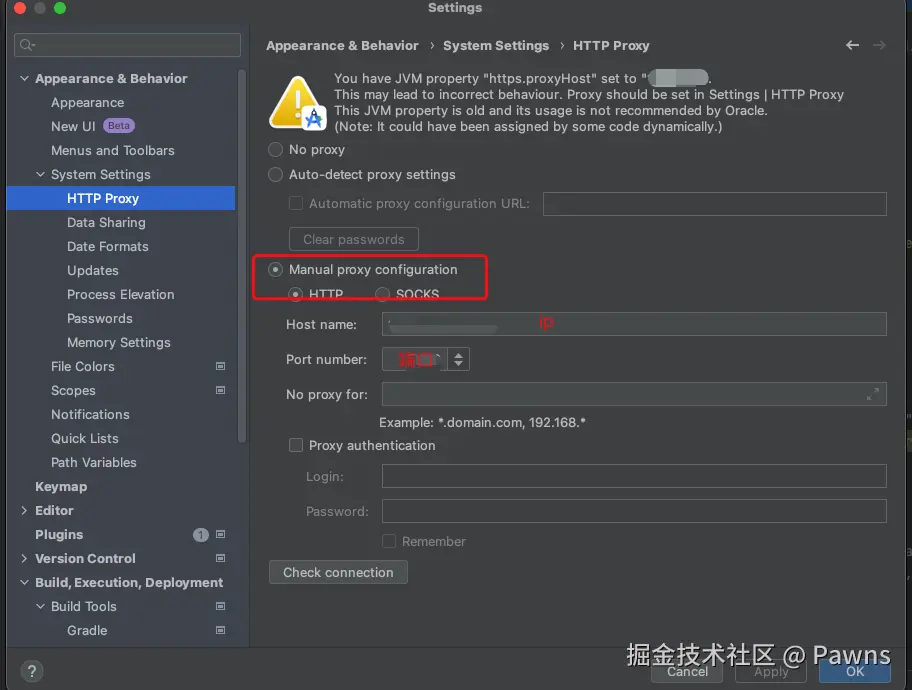Toggle the Remember password checkbox
The image size is (912, 690).
coord(389,541)
